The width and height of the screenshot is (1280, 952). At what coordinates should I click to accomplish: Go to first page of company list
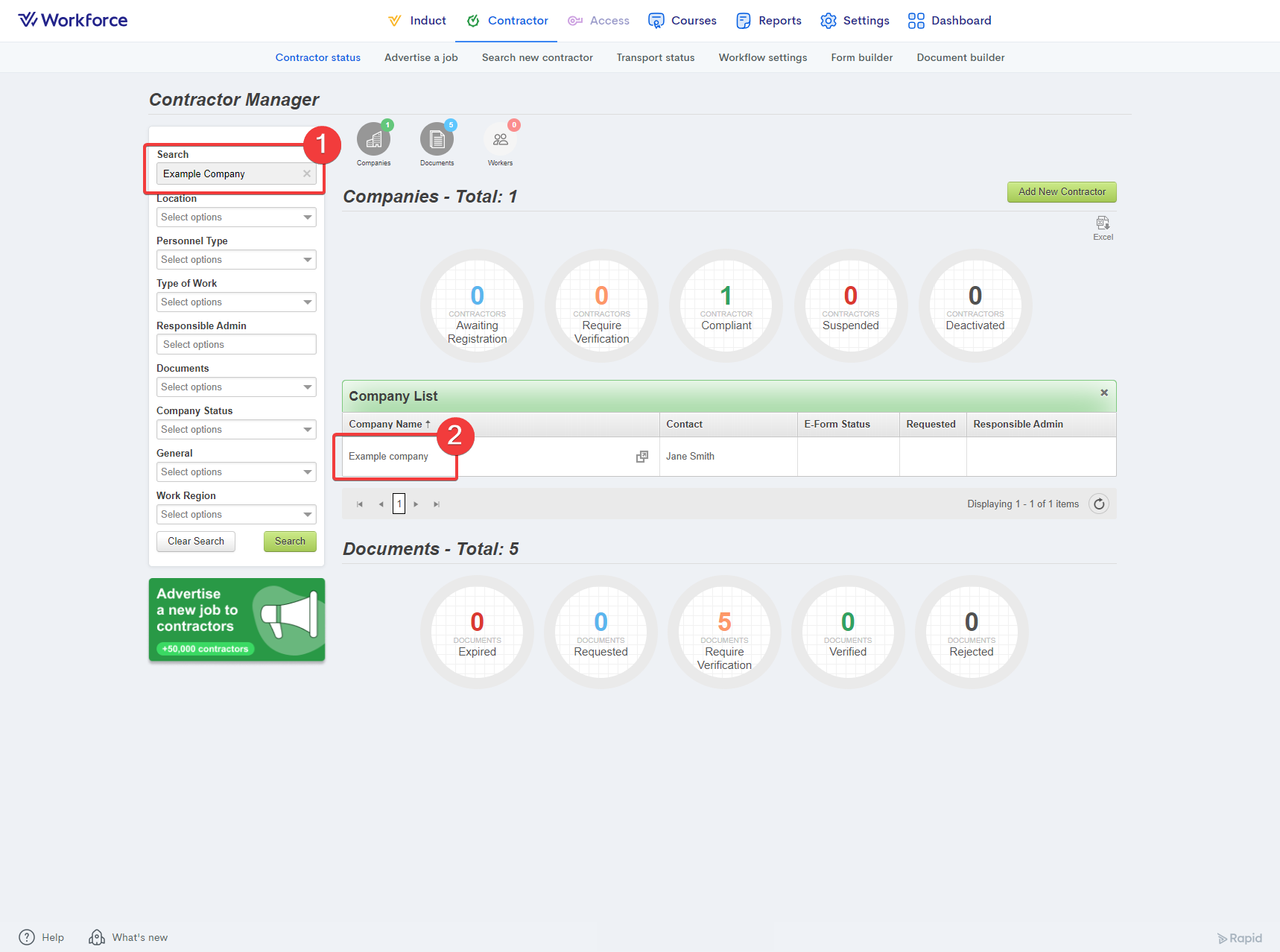360,504
